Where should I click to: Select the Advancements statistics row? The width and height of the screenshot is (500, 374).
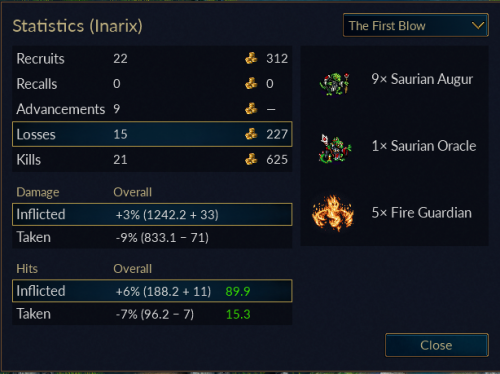click(152, 109)
